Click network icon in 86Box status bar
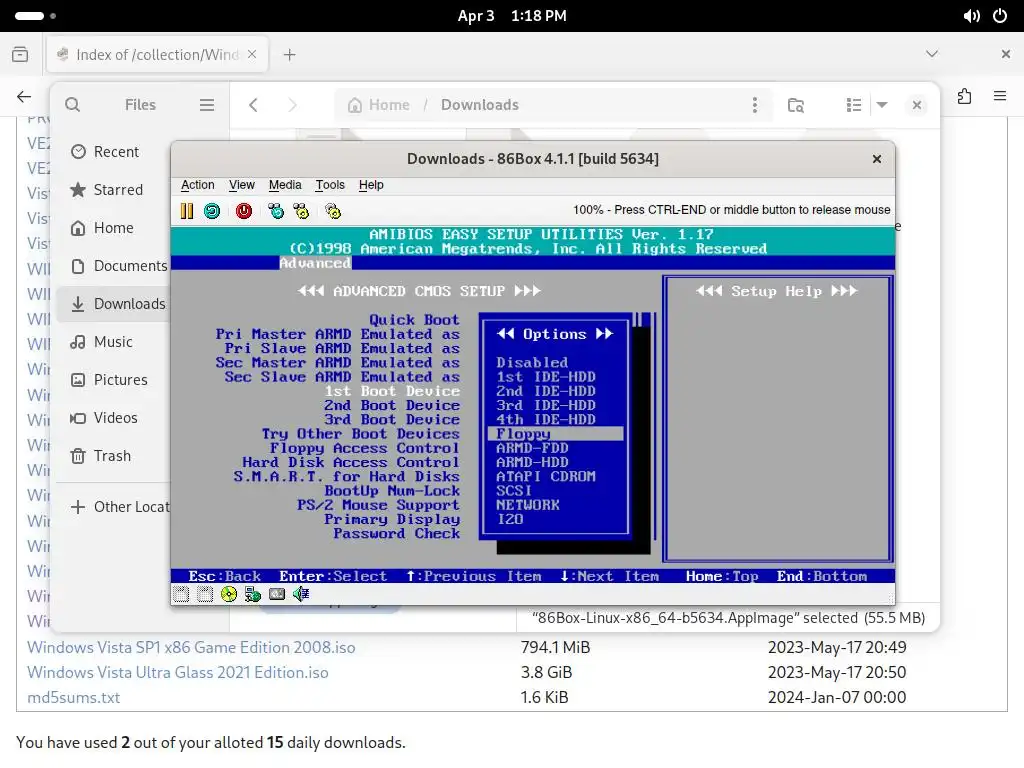The width and height of the screenshot is (1024, 768). click(x=253, y=594)
